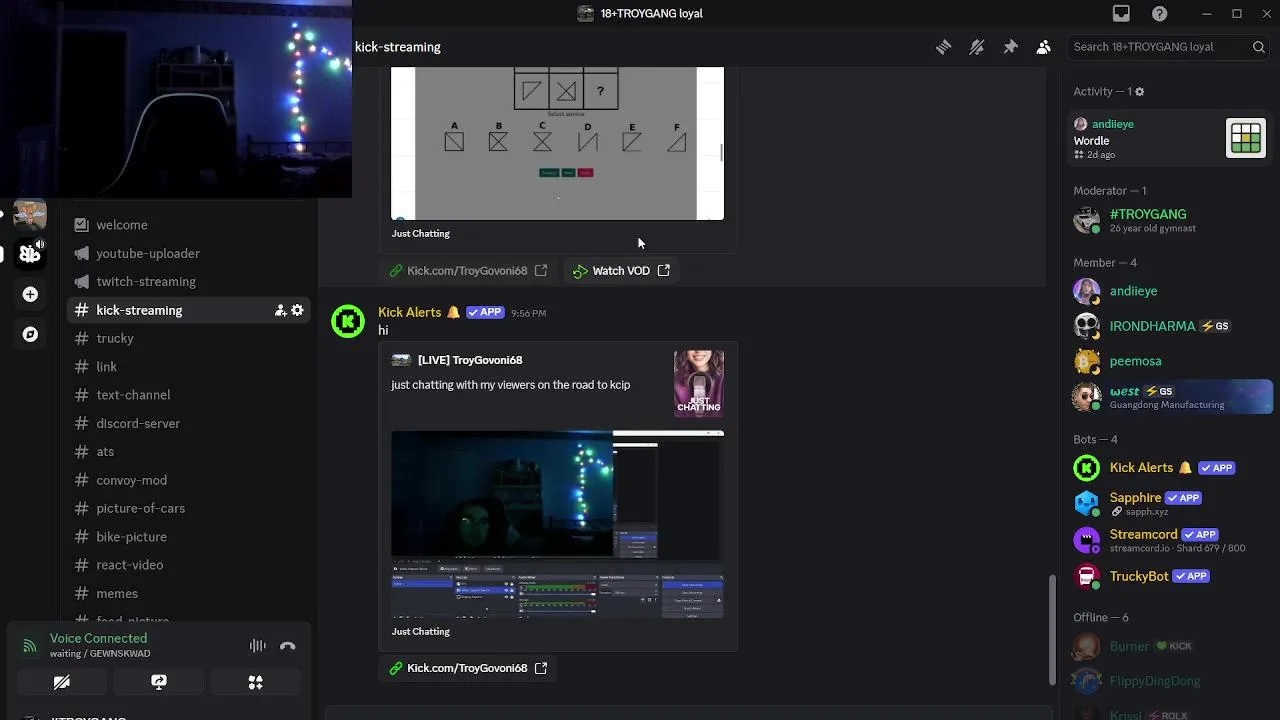Open #TROYGANG moderator entry
The height and width of the screenshot is (720, 1280).
(x=1170, y=220)
